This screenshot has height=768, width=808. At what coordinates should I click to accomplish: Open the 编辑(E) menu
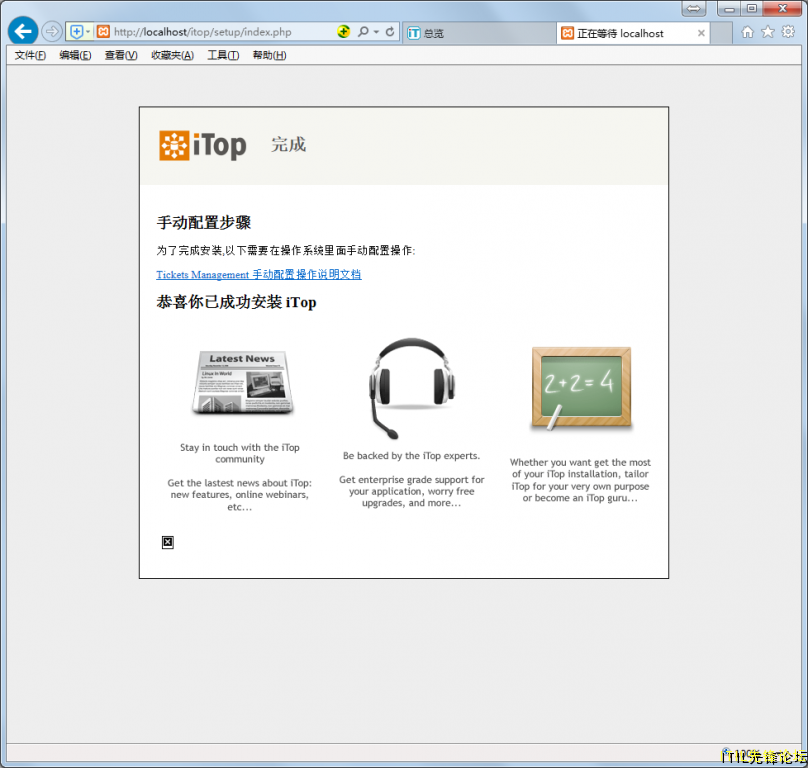coord(75,55)
